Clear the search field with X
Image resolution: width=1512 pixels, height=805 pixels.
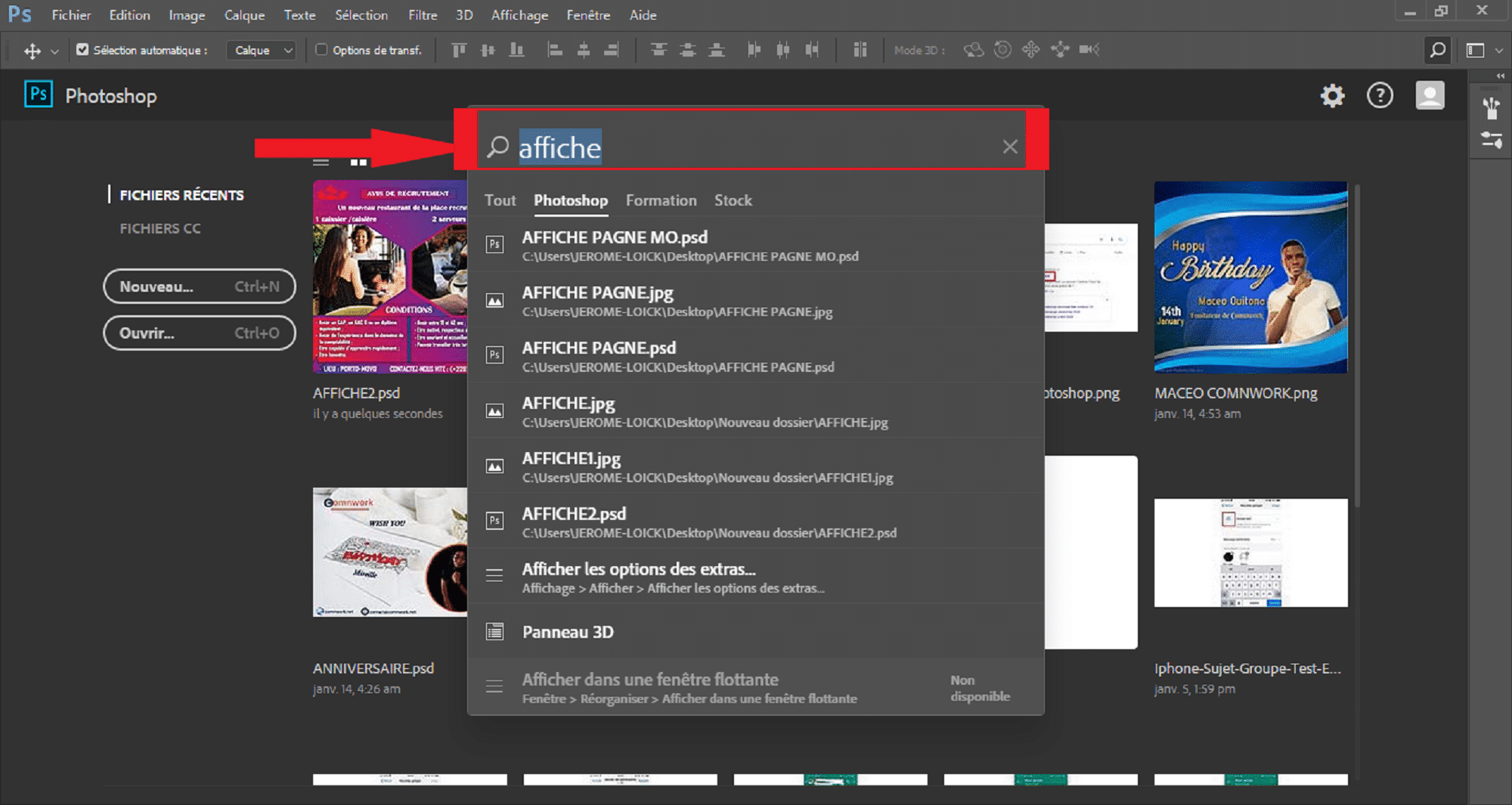1010,147
